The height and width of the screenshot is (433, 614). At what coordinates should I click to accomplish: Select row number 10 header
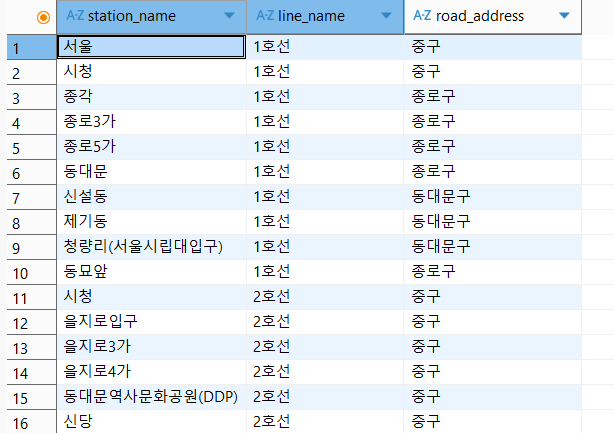tap(31, 273)
